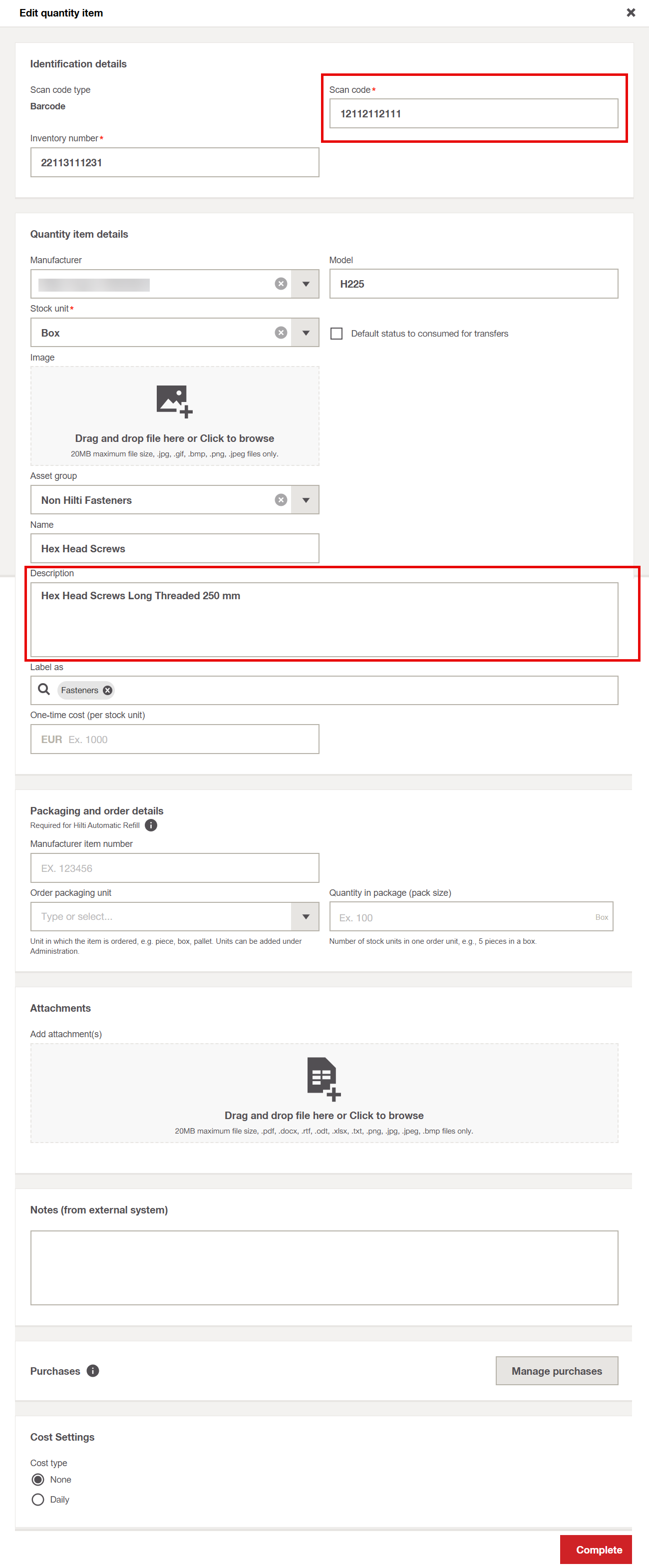Click the Purchases info icon

pyautogui.click(x=92, y=1371)
